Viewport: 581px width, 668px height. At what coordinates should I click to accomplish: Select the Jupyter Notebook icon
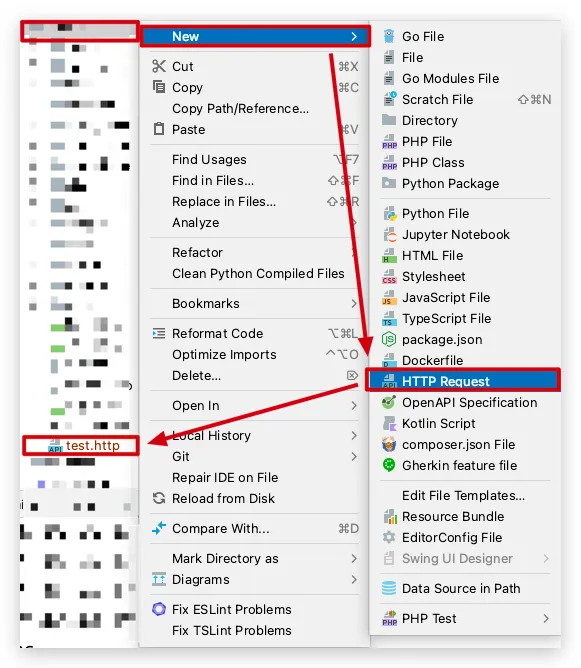click(x=389, y=234)
